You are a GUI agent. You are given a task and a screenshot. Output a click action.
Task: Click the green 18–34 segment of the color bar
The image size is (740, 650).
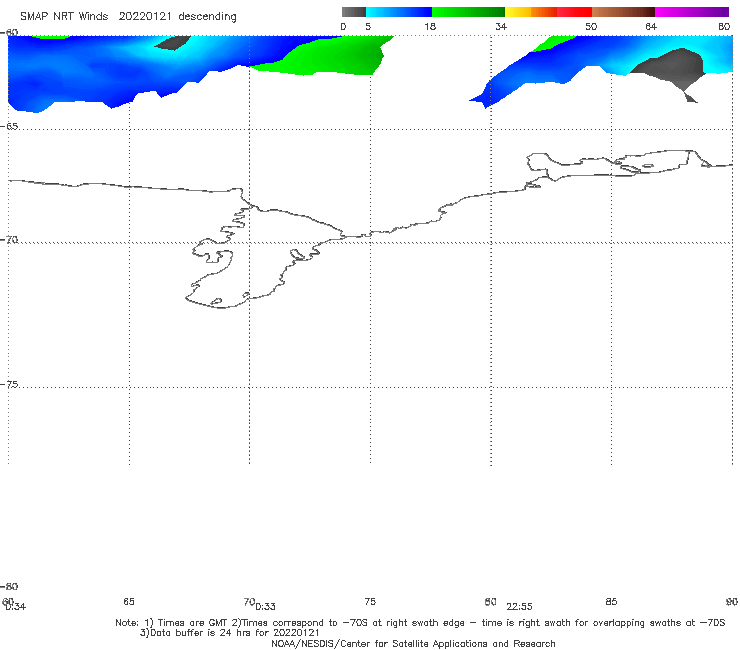pyautogui.click(x=468, y=12)
